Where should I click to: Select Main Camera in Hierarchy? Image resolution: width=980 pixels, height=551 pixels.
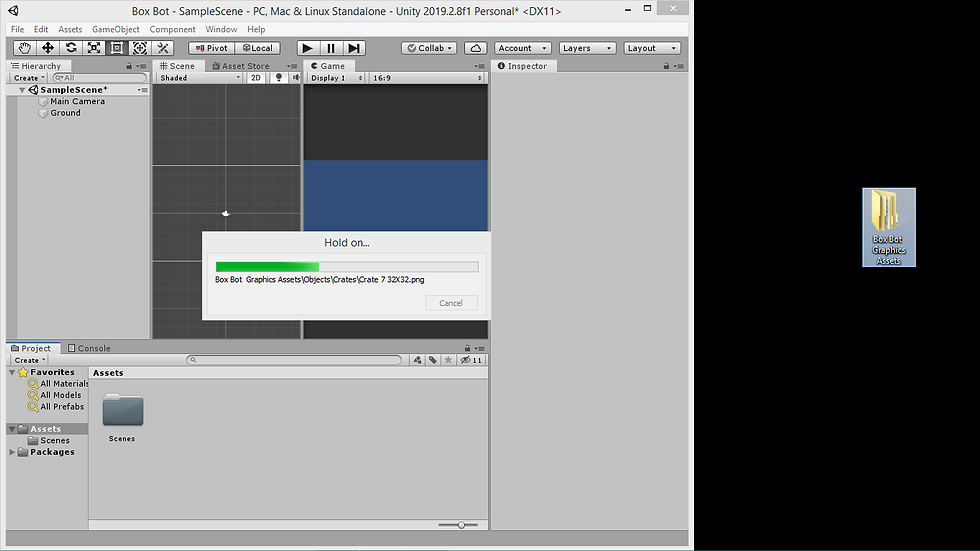(78, 101)
